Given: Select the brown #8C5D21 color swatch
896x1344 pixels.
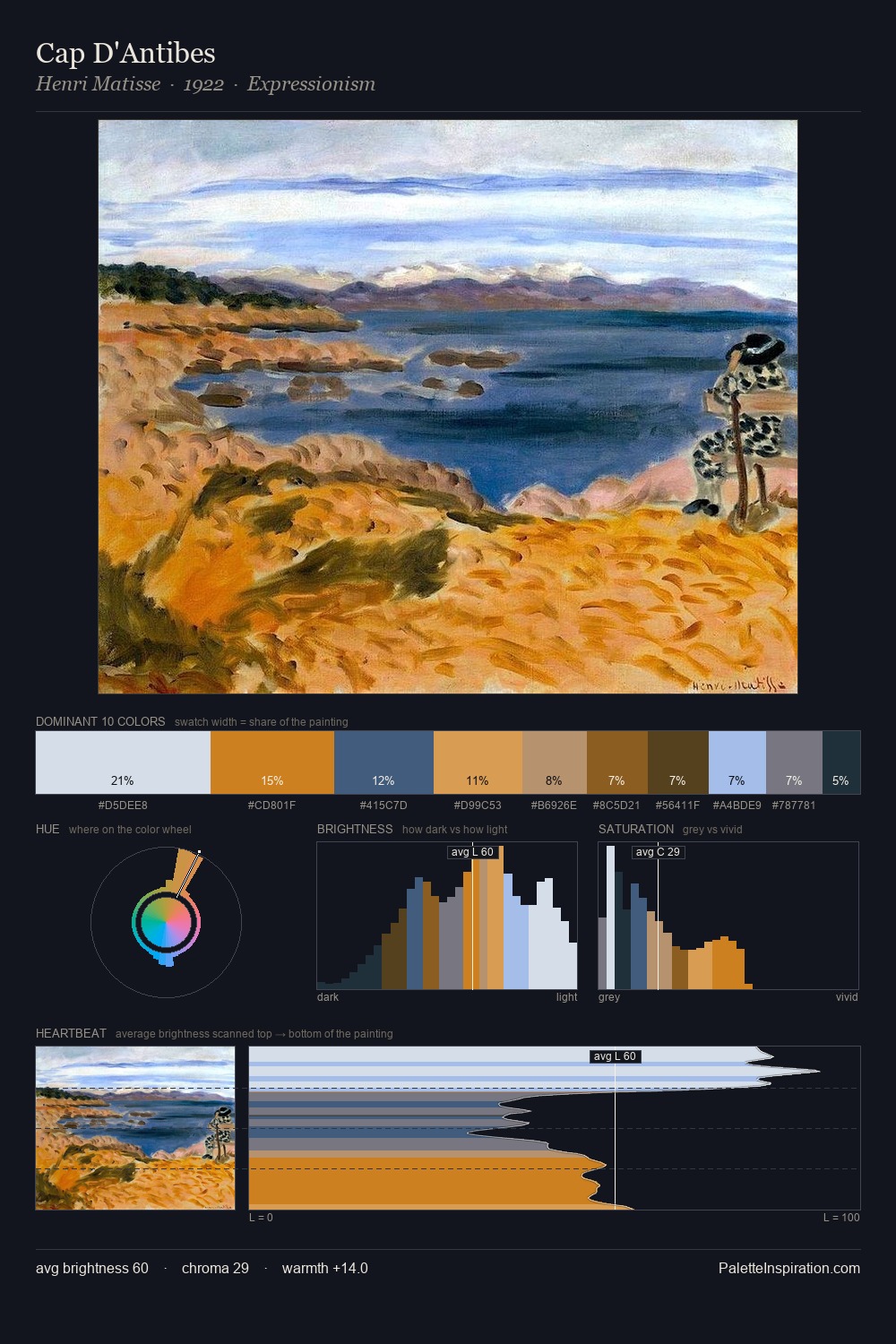Looking at the screenshot, I should [x=617, y=762].
